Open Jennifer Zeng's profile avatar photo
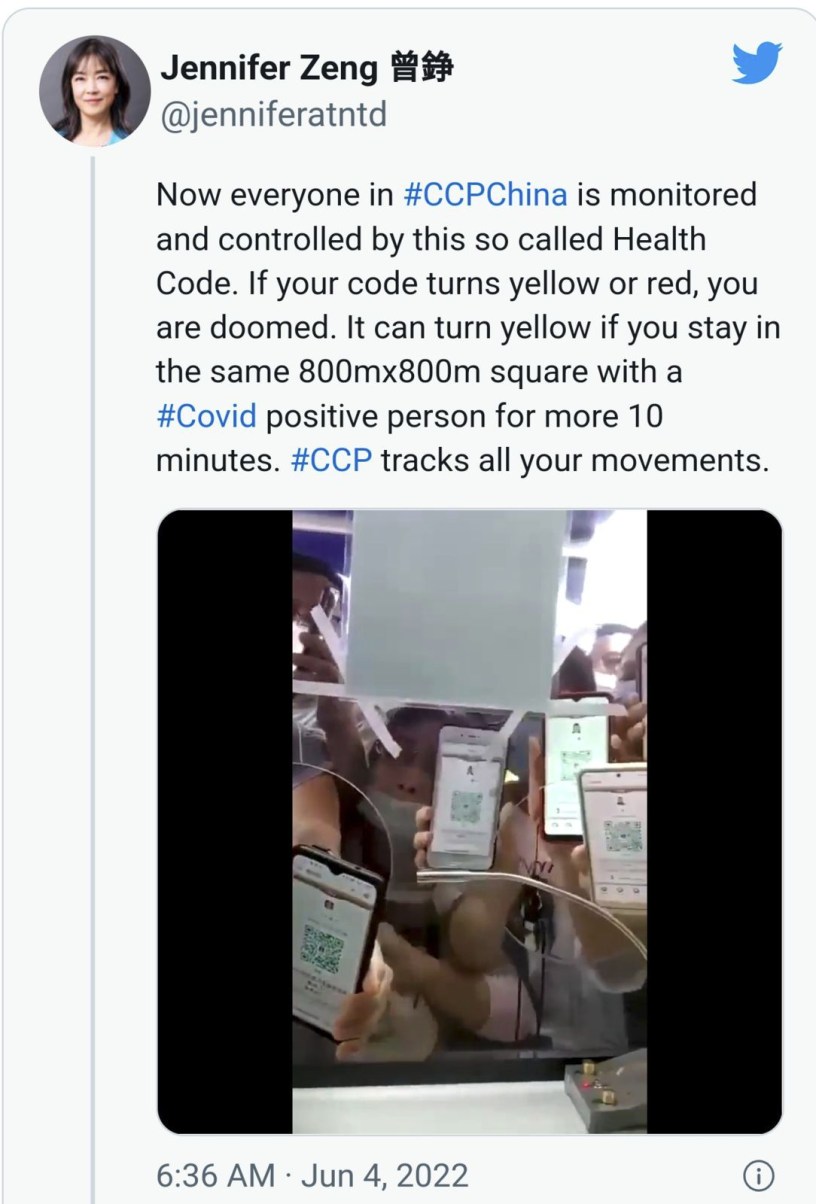 (x=87, y=93)
